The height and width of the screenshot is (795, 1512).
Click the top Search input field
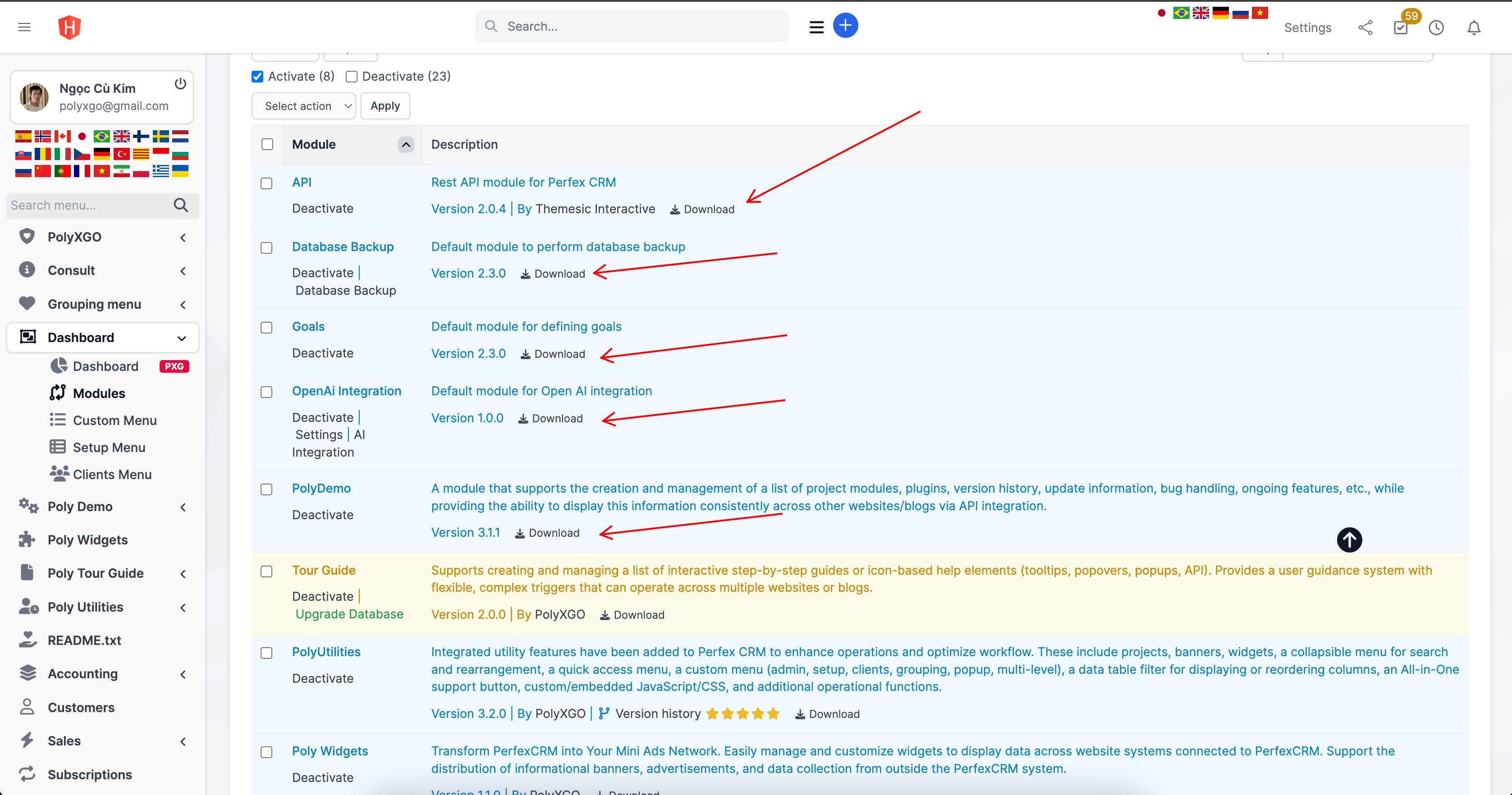pos(640,27)
